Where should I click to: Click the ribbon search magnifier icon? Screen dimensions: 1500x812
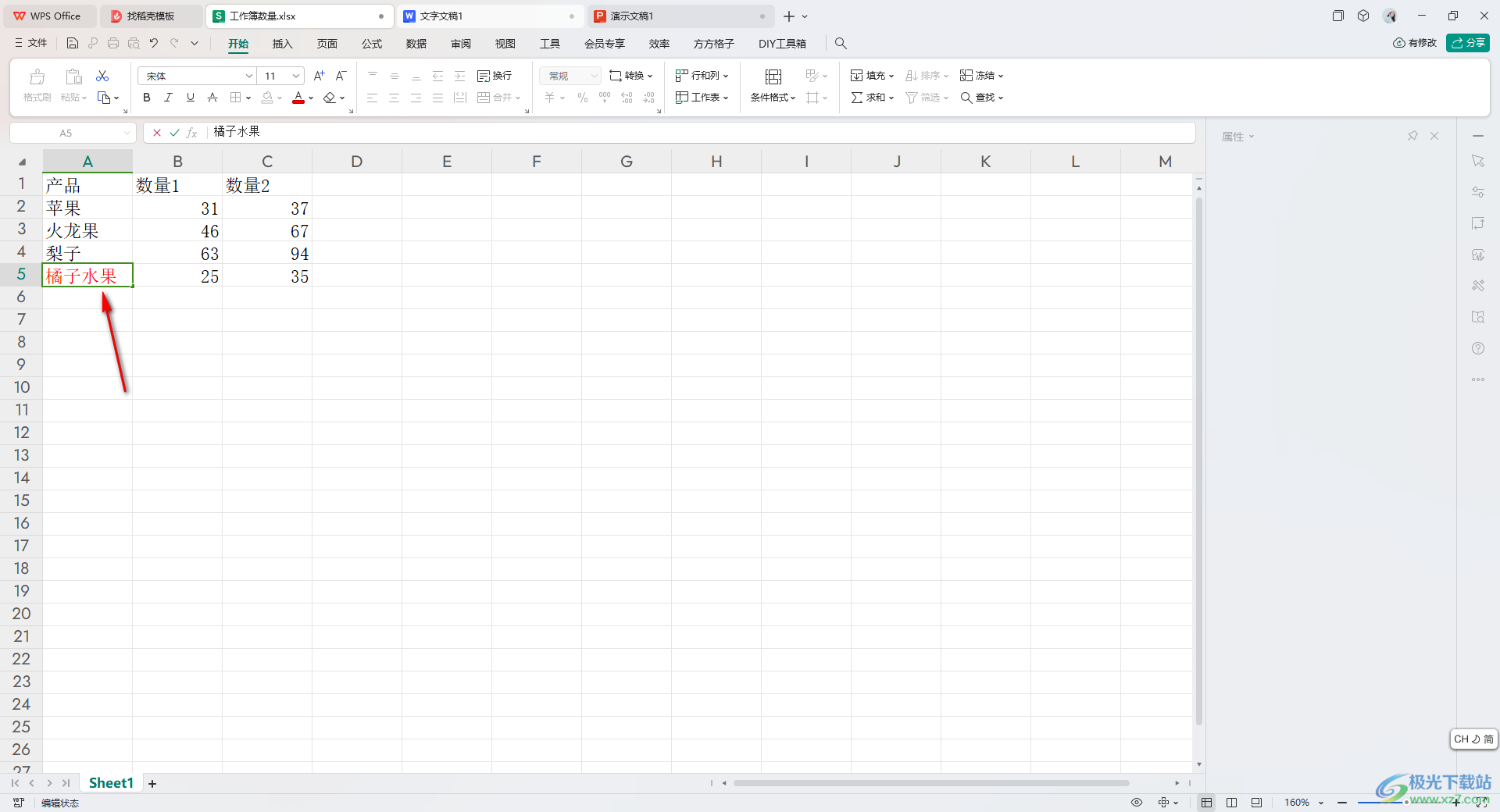point(841,43)
